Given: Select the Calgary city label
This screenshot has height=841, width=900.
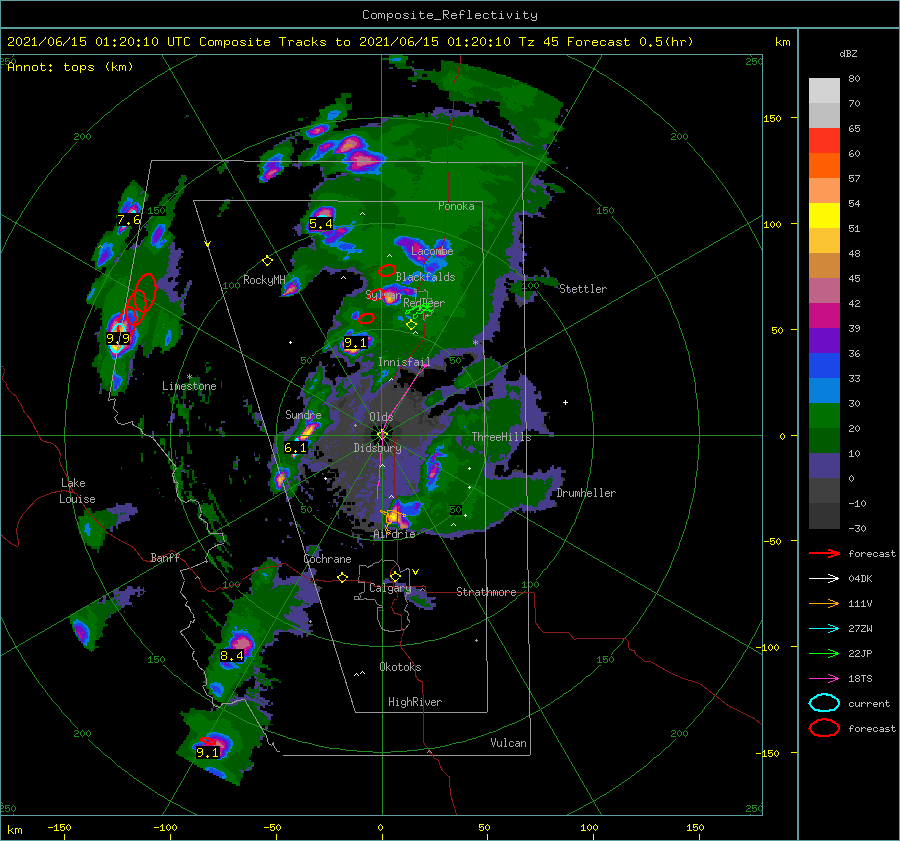Looking at the screenshot, I should (390, 588).
